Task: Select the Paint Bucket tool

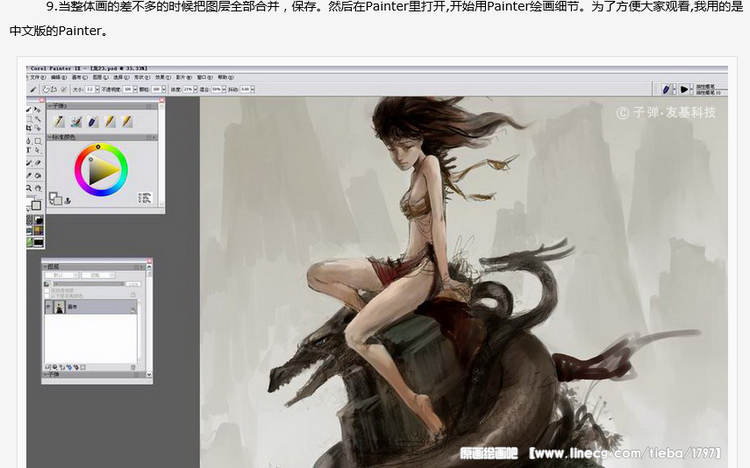Action: [x=38, y=176]
